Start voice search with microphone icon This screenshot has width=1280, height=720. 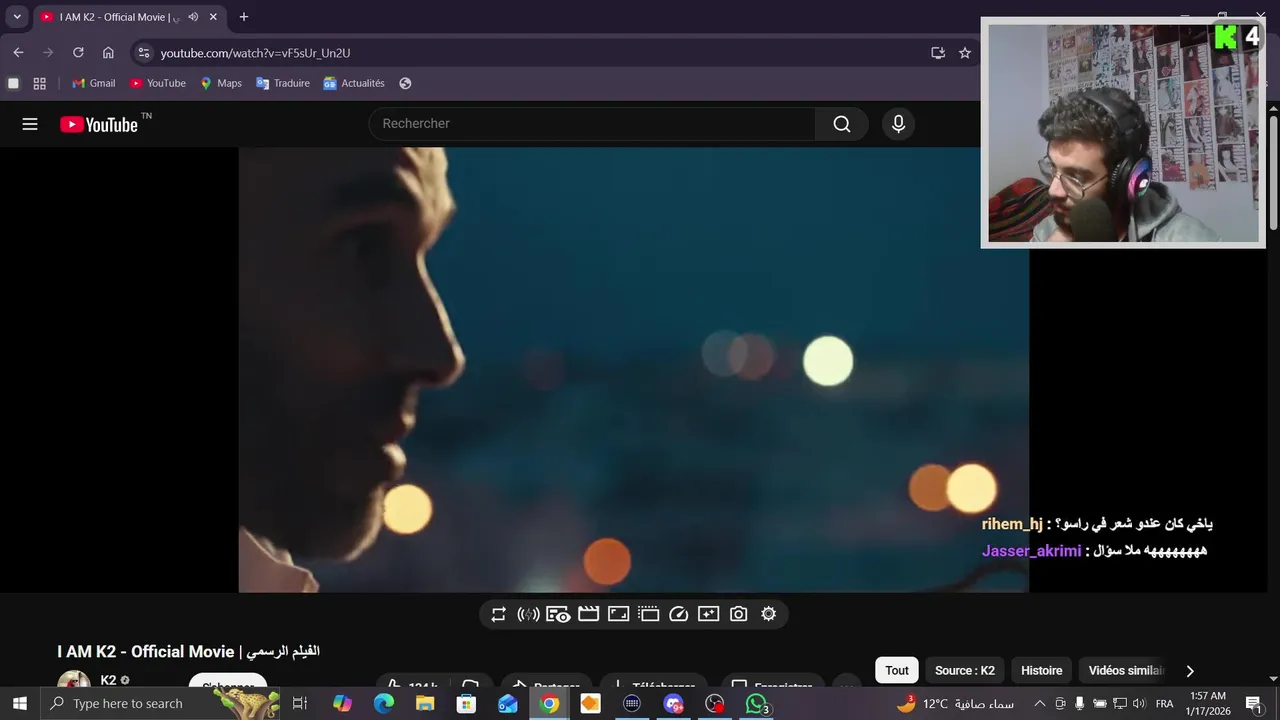[x=898, y=124]
